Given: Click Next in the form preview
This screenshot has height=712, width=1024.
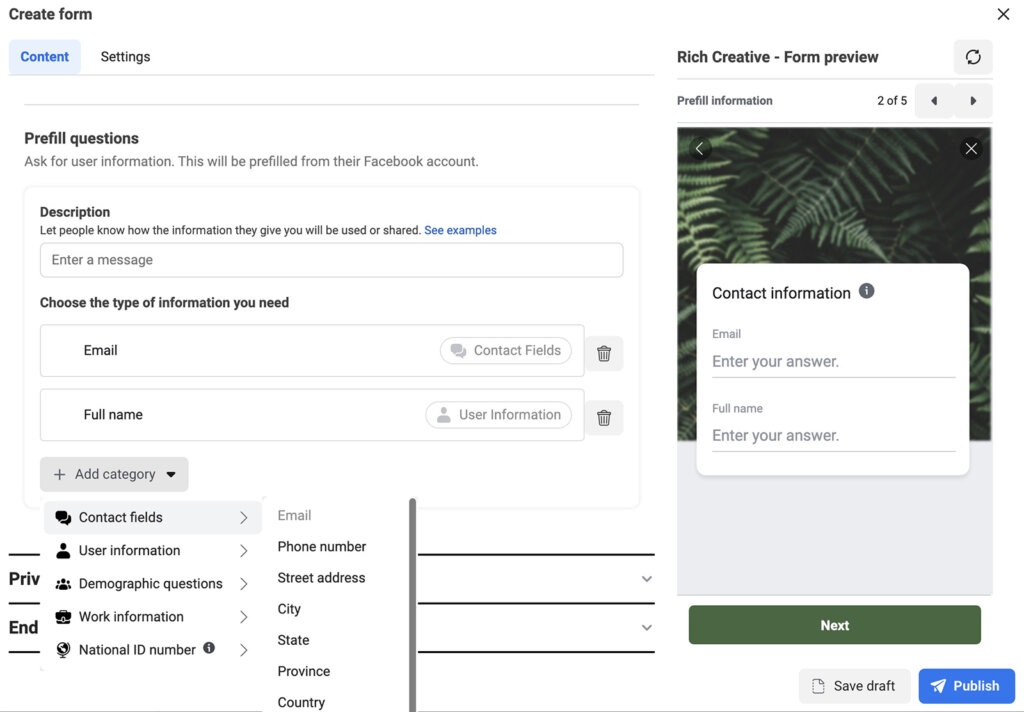Looking at the screenshot, I should coord(834,624).
